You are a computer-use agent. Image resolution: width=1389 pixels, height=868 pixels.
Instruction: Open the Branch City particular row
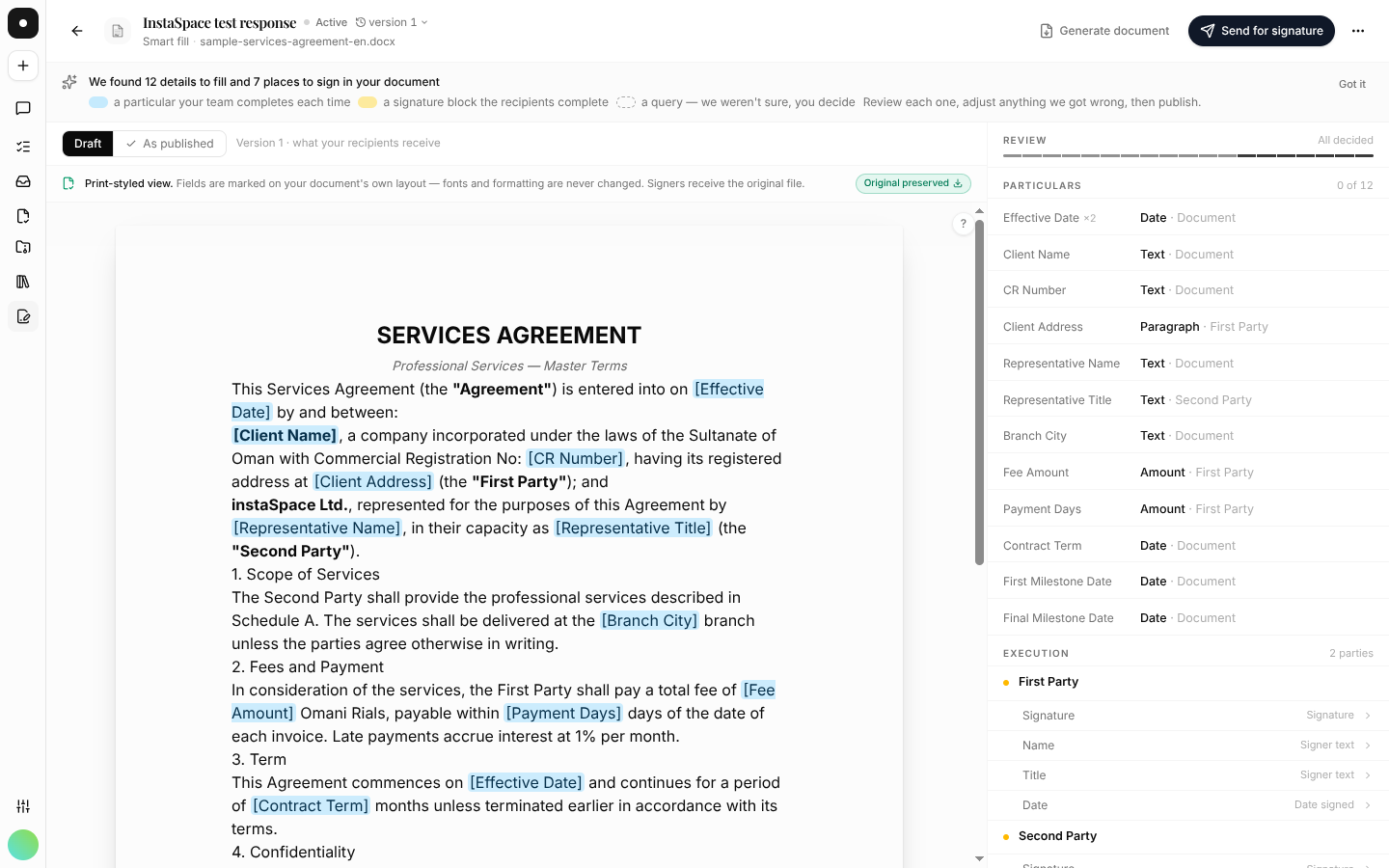pyautogui.click(x=1188, y=436)
